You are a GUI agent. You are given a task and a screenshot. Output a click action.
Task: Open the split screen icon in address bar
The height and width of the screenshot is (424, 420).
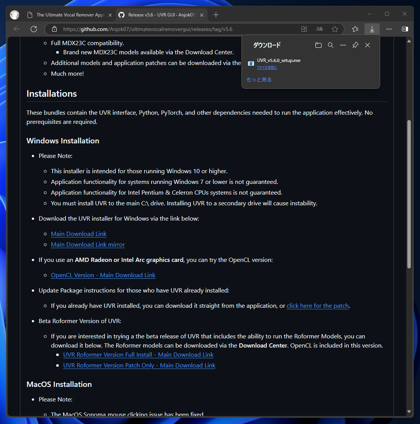[x=304, y=29]
